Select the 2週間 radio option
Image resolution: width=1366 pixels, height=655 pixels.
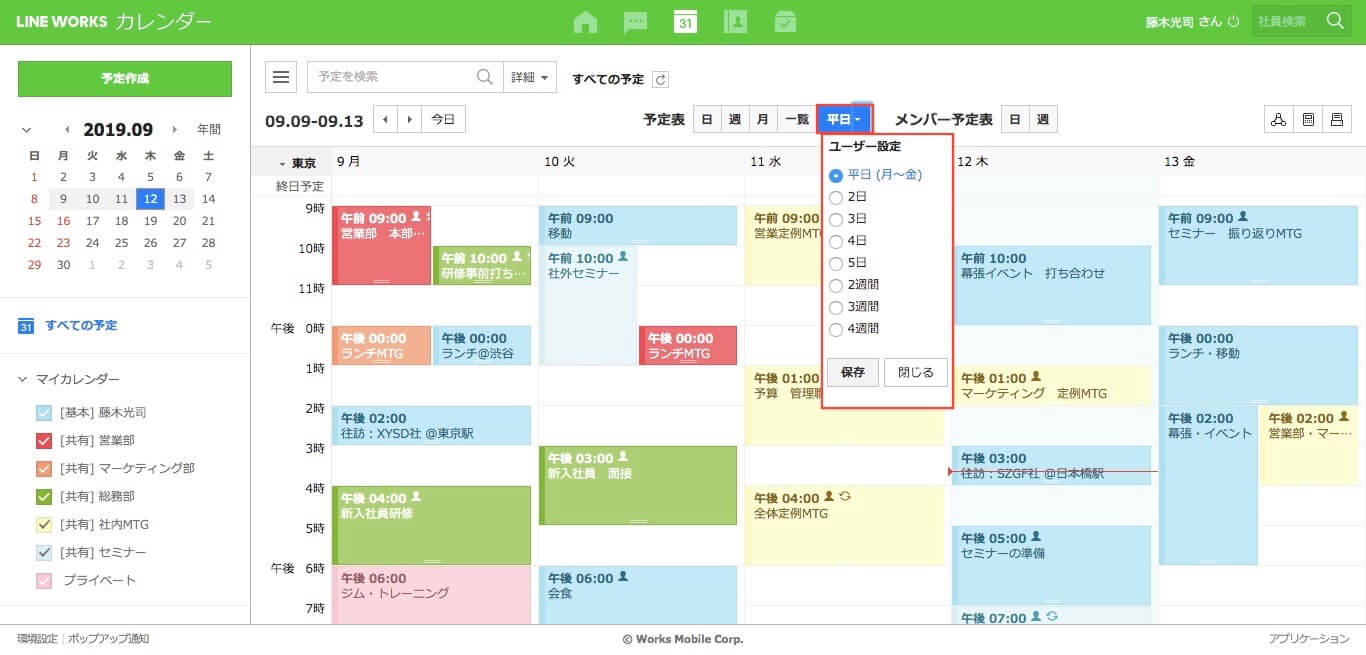pos(836,285)
